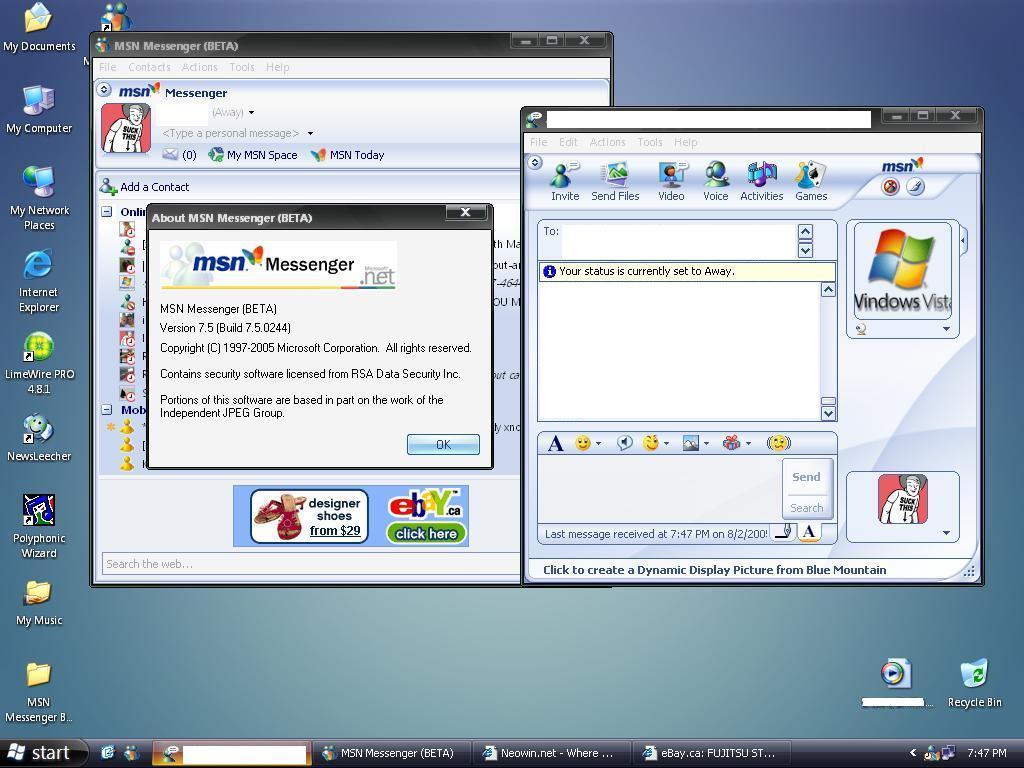This screenshot has width=1024, height=768.
Task: Click the Activities icon
Action: 761,181
